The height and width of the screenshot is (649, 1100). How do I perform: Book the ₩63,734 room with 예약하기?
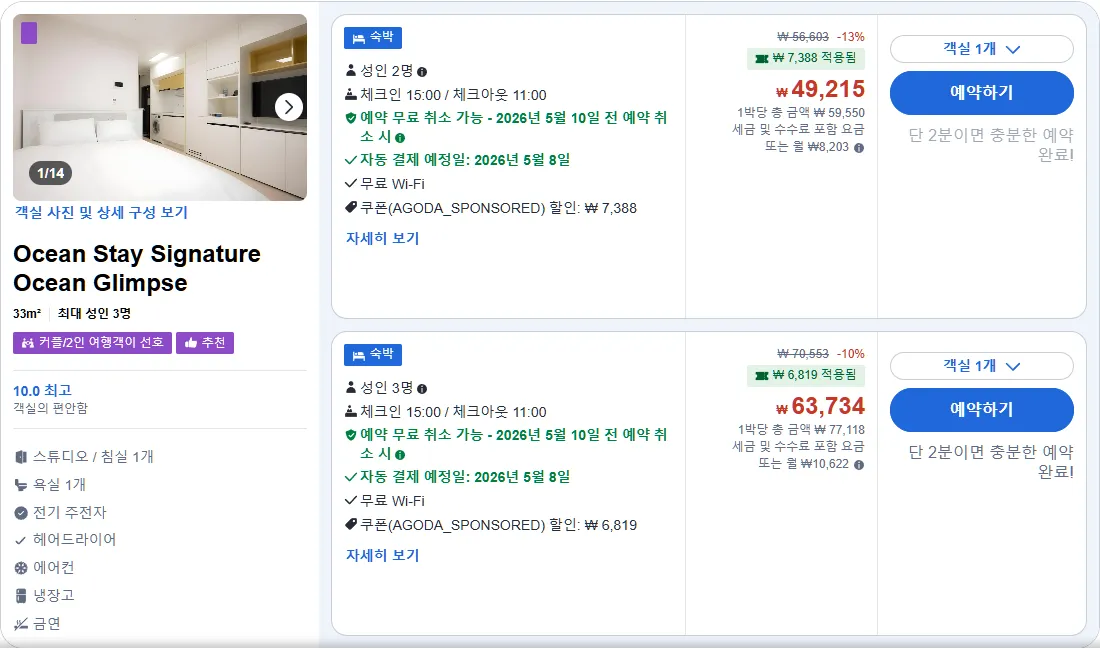pyautogui.click(x=981, y=410)
